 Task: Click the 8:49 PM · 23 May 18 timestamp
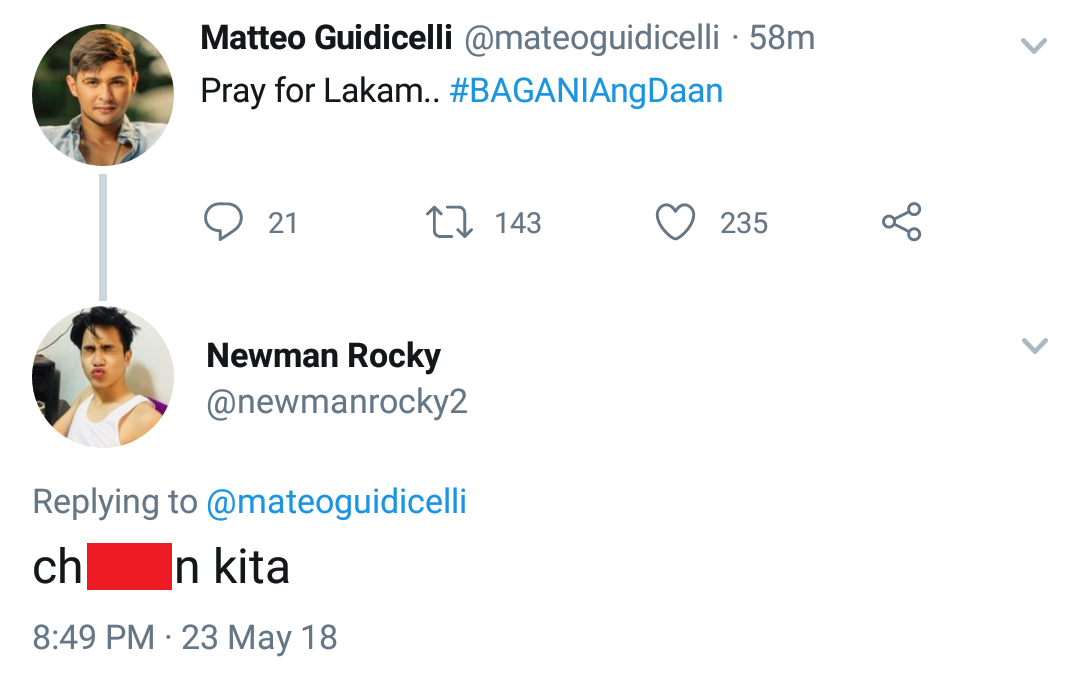[185, 637]
